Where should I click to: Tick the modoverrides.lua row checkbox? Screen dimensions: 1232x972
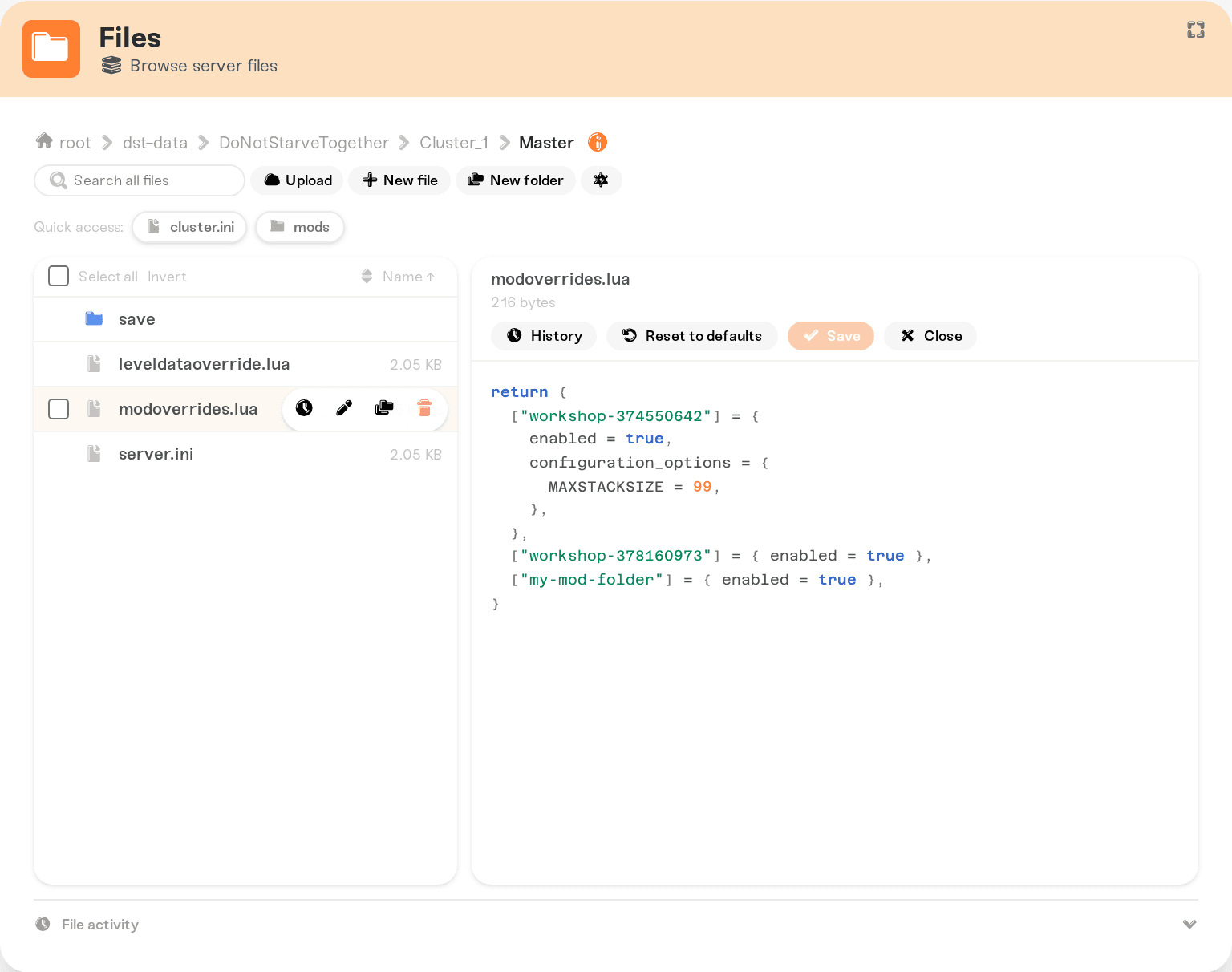pos(59,409)
